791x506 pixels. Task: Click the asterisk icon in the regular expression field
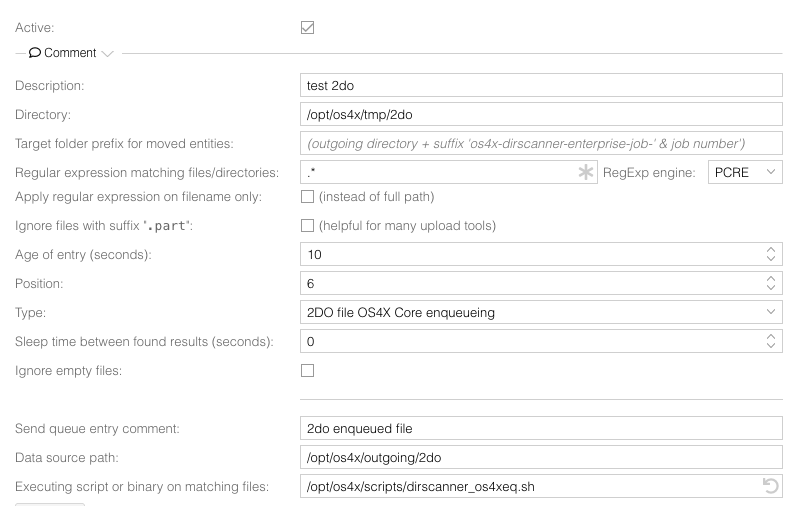point(585,173)
